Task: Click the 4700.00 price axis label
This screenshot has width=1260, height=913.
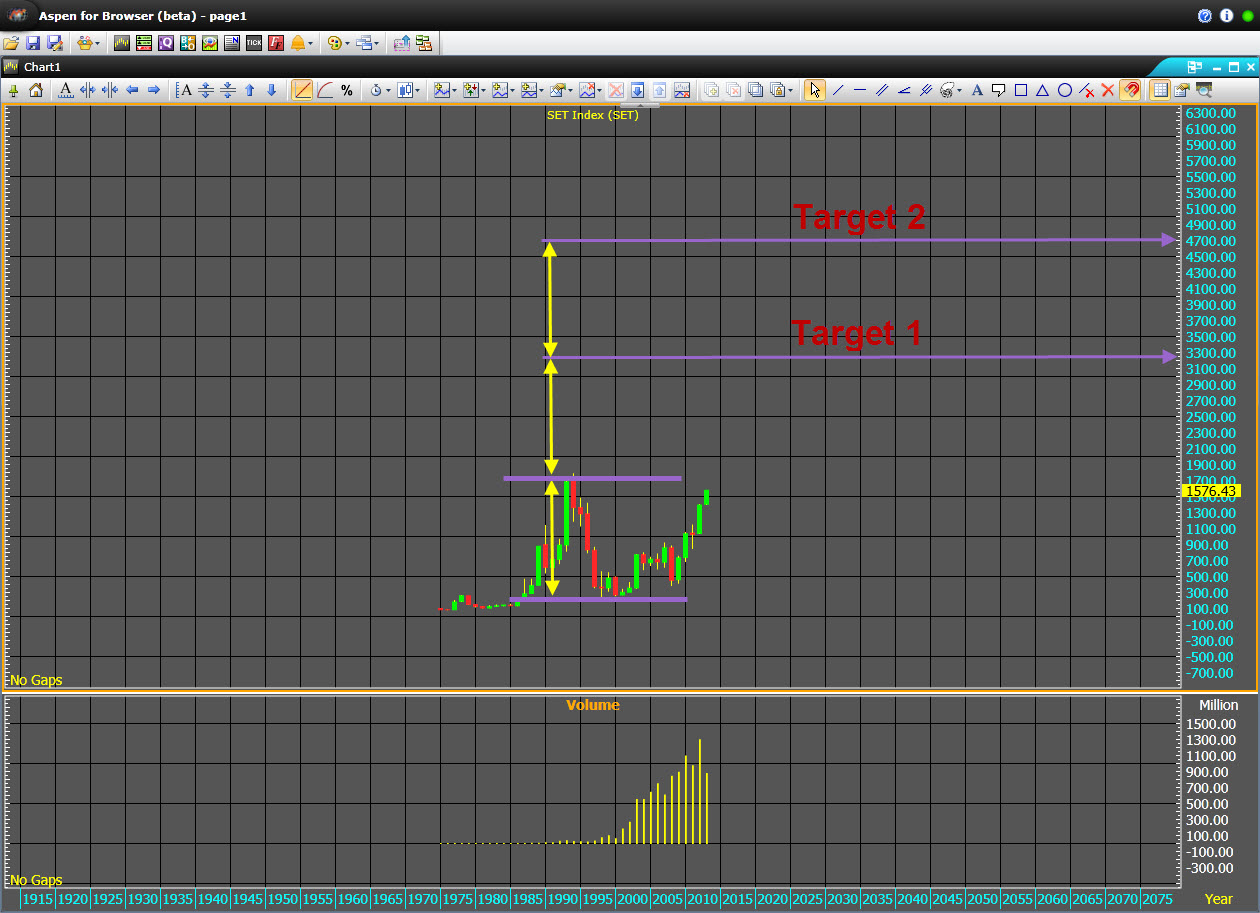Action: (1210, 241)
